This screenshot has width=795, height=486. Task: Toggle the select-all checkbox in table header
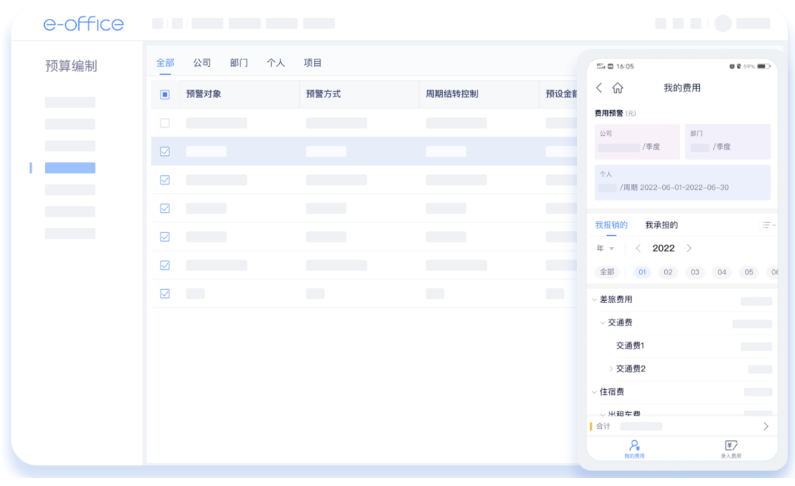click(x=165, y=94)
